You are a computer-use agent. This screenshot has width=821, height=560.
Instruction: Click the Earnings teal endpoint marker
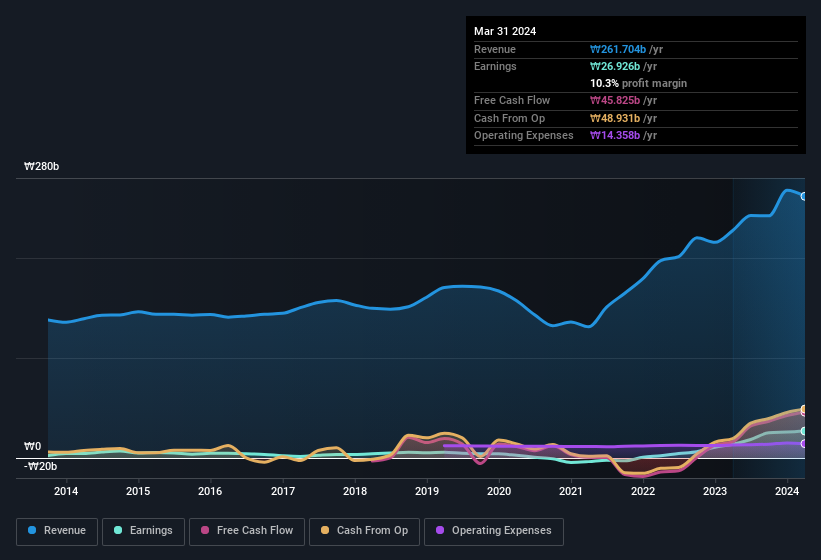click(x=804, y=431)
